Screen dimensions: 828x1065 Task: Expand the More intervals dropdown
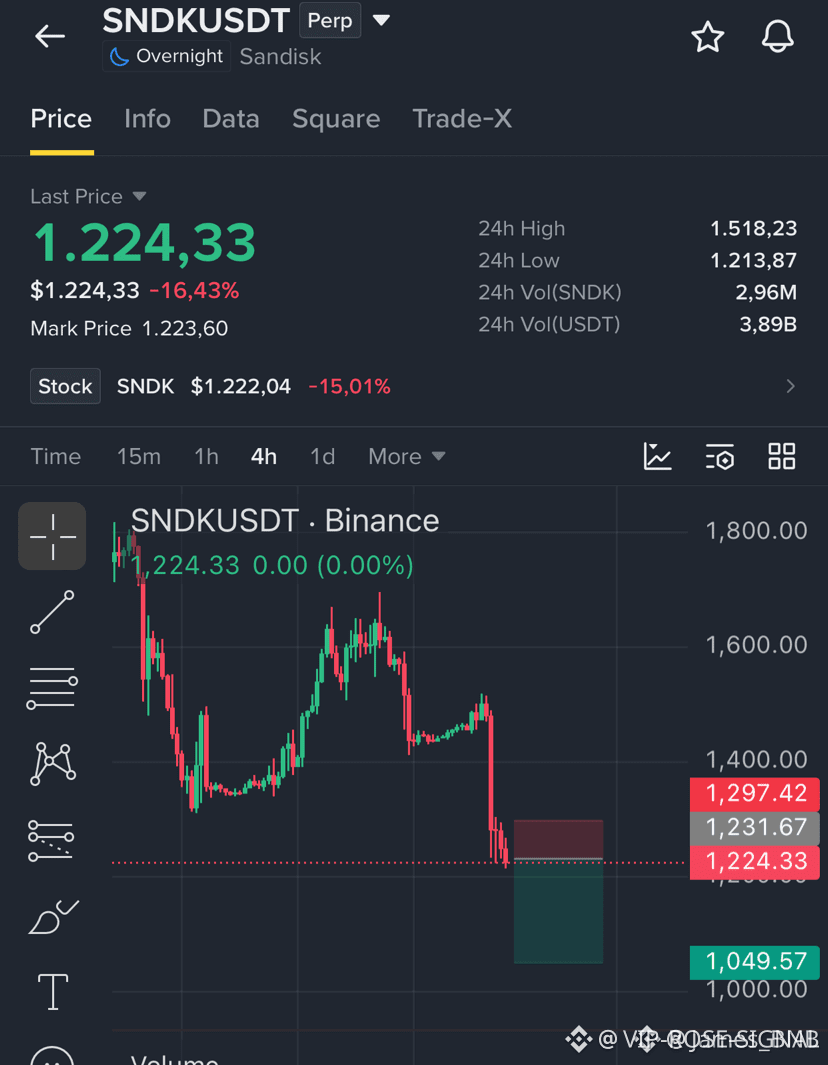pyautogui.click(x=407, y=456)
